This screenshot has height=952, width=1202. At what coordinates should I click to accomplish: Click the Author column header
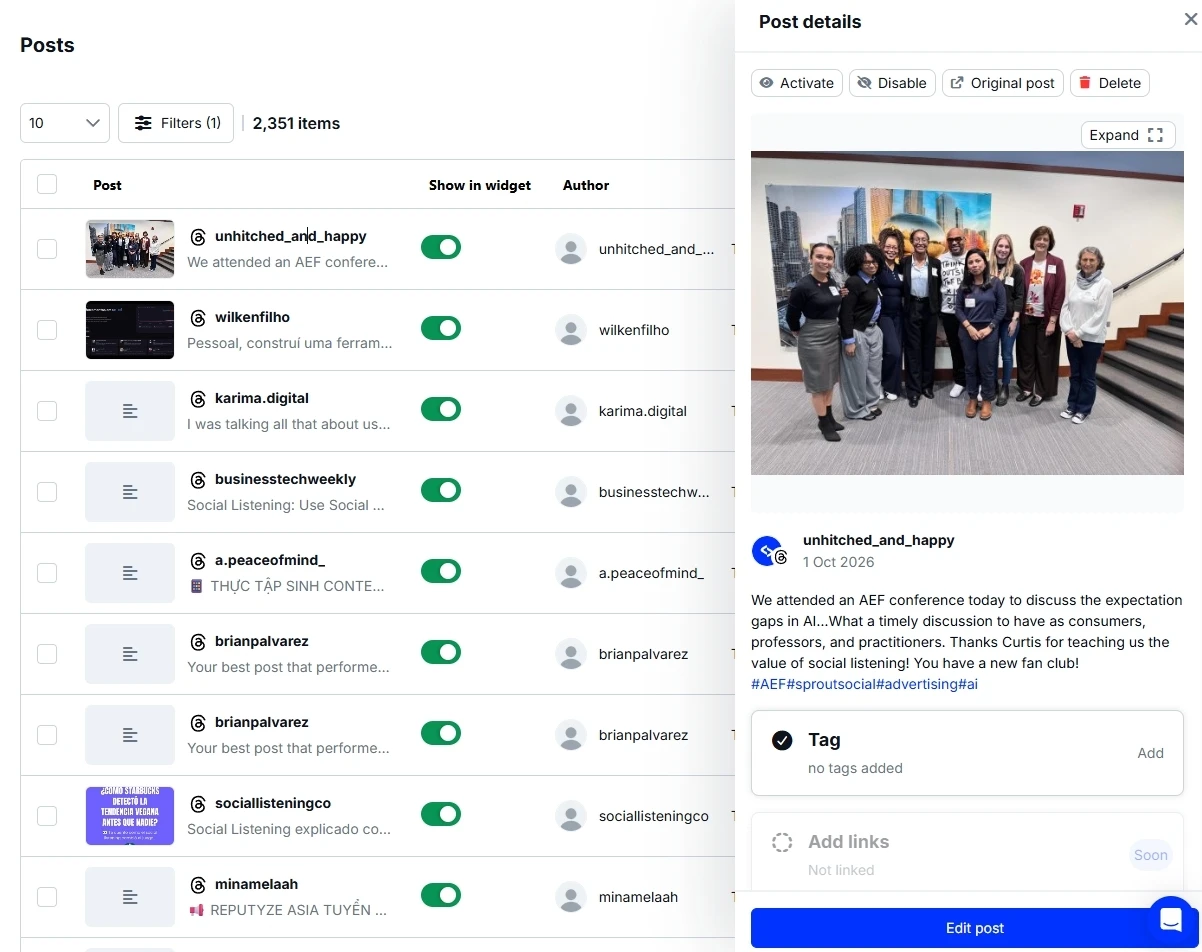(586, 185)
